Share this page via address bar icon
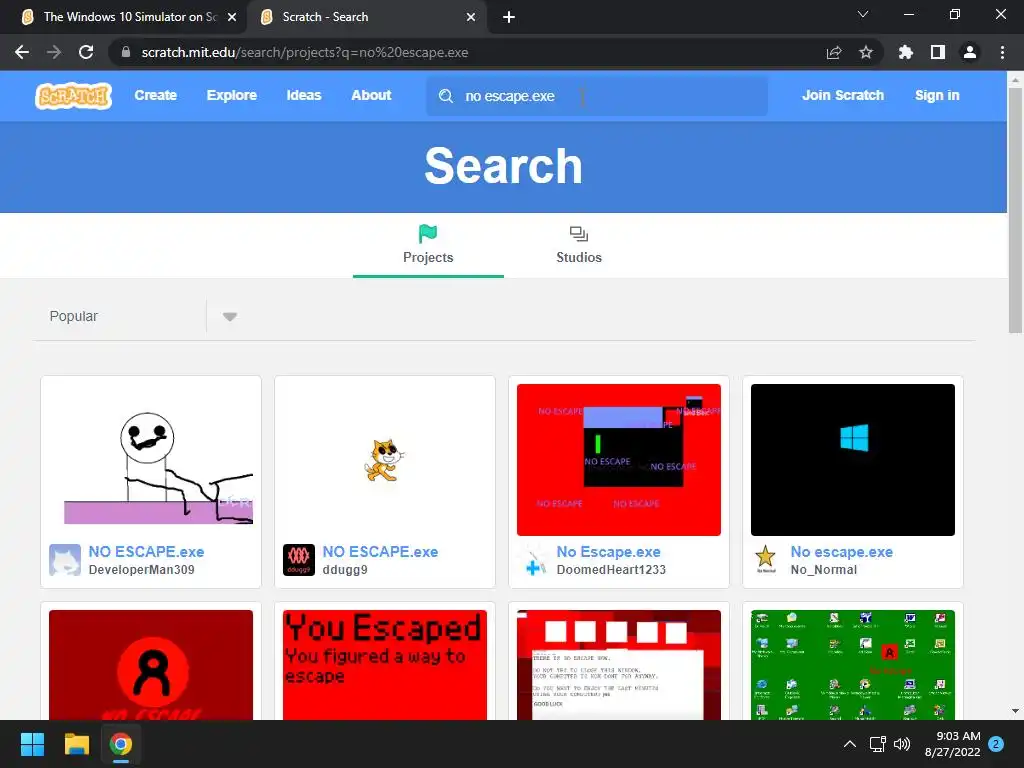This screenshot has height=768, width=1024. tap(834, 52)
